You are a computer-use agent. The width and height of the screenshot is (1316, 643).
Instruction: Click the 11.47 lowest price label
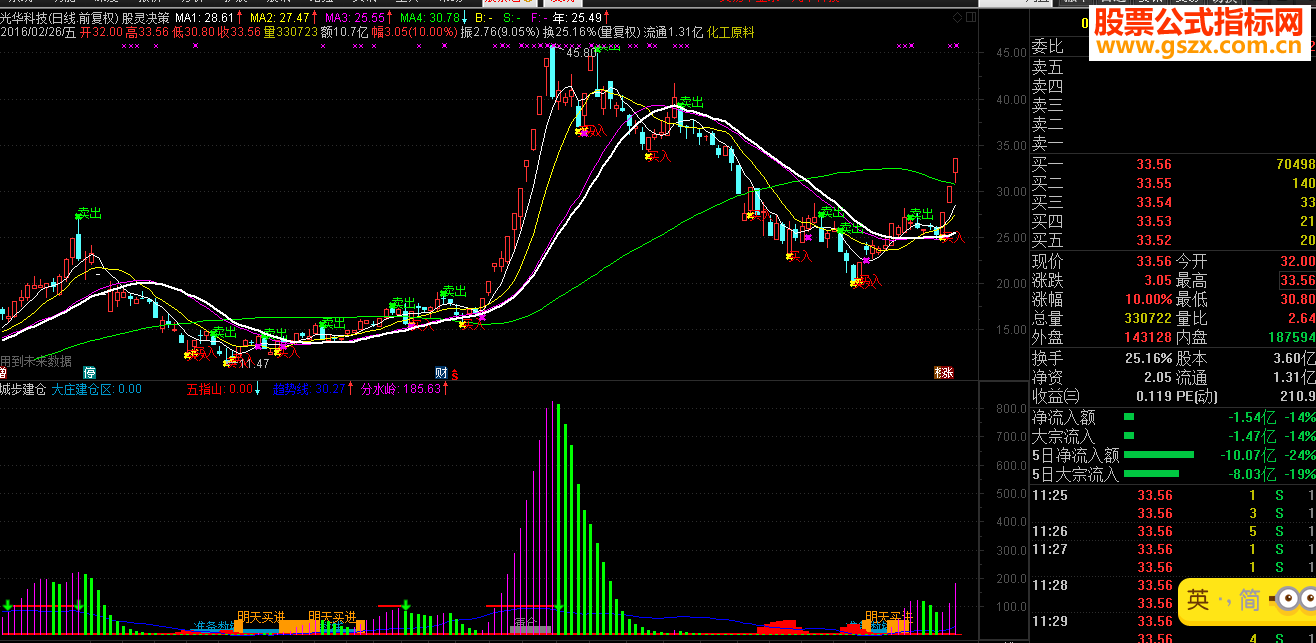click(x=253, y=364)
